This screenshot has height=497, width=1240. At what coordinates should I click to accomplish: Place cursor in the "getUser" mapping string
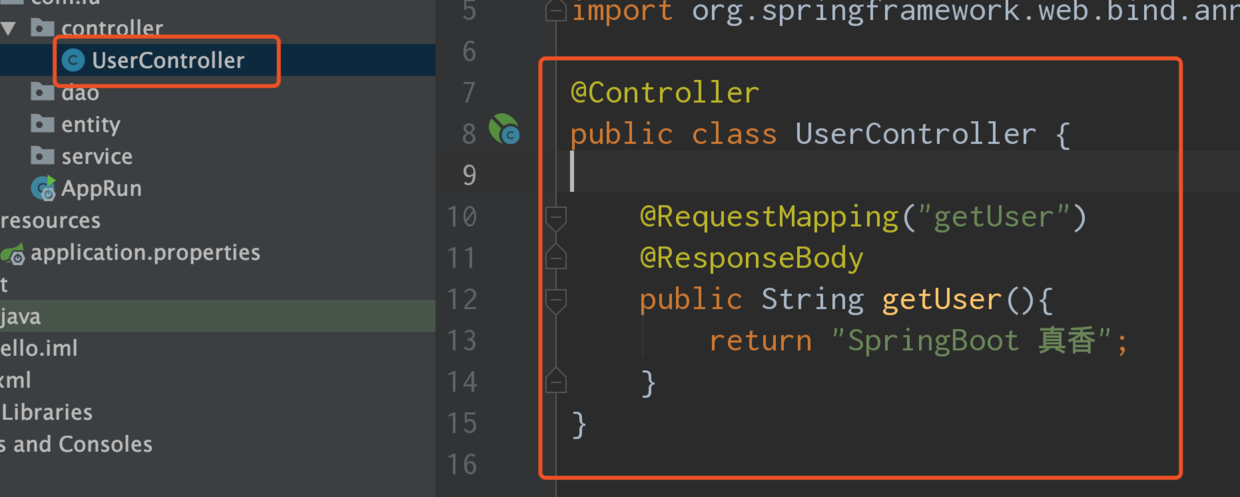(x=994, y=216)
